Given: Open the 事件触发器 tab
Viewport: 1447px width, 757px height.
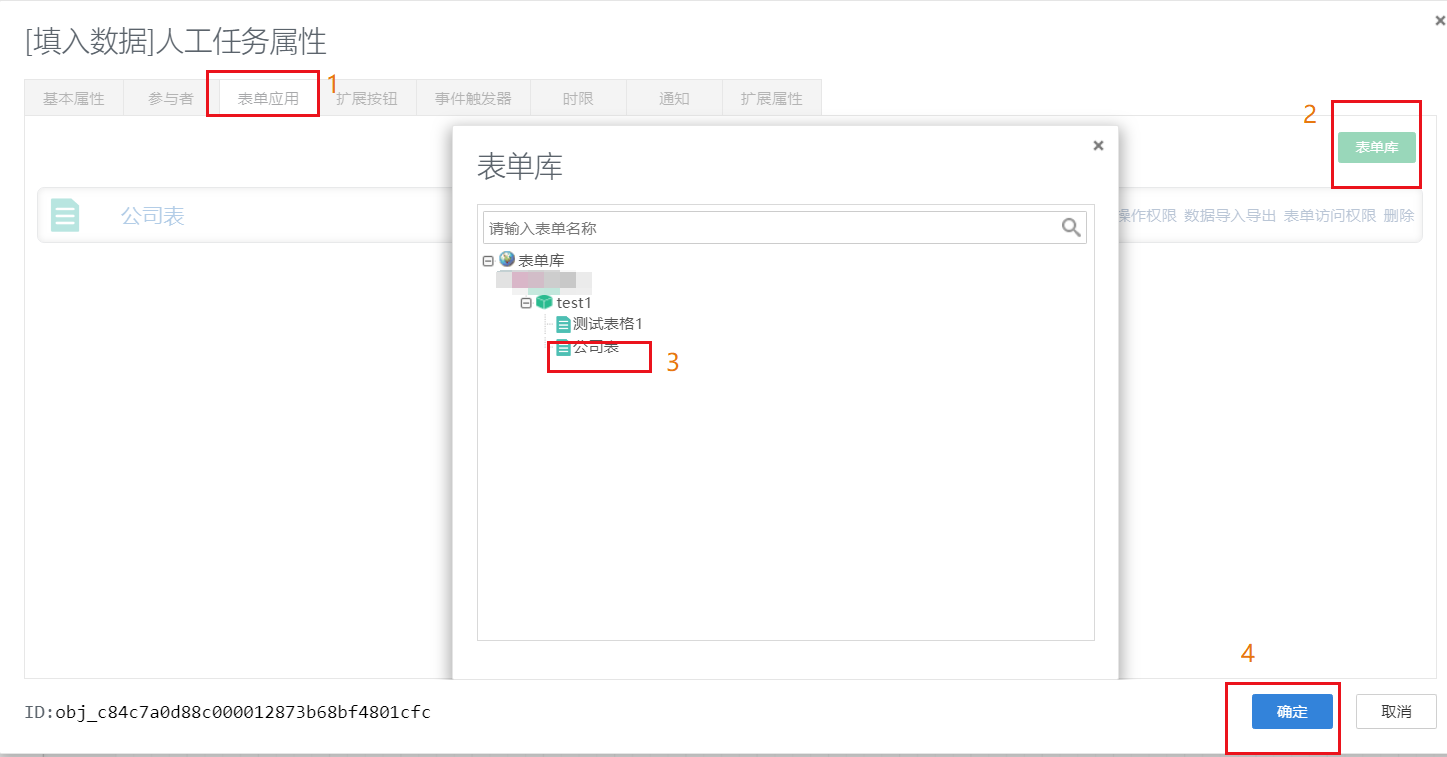Looking at the screenshot, I should pos(472,96).
